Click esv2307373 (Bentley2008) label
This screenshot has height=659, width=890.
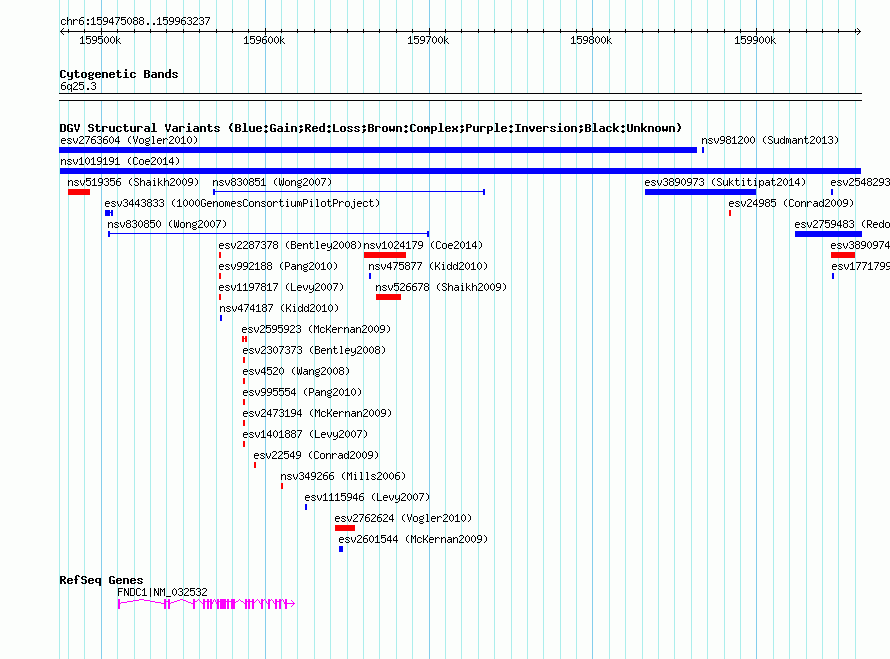314,350
